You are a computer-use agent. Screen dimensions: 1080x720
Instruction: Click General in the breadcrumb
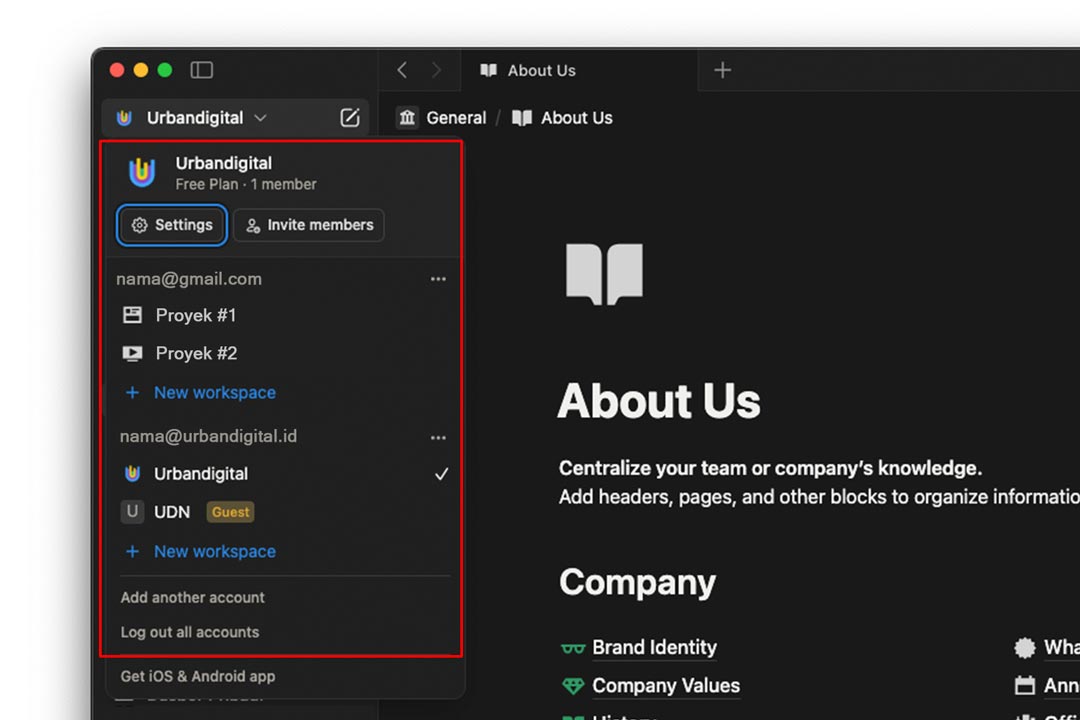pyautogui.click(x=456, y=118)
